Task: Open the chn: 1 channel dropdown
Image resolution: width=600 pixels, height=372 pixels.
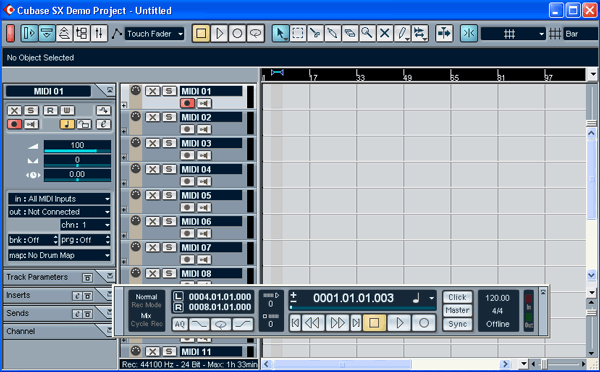Action: click(85, 225)
